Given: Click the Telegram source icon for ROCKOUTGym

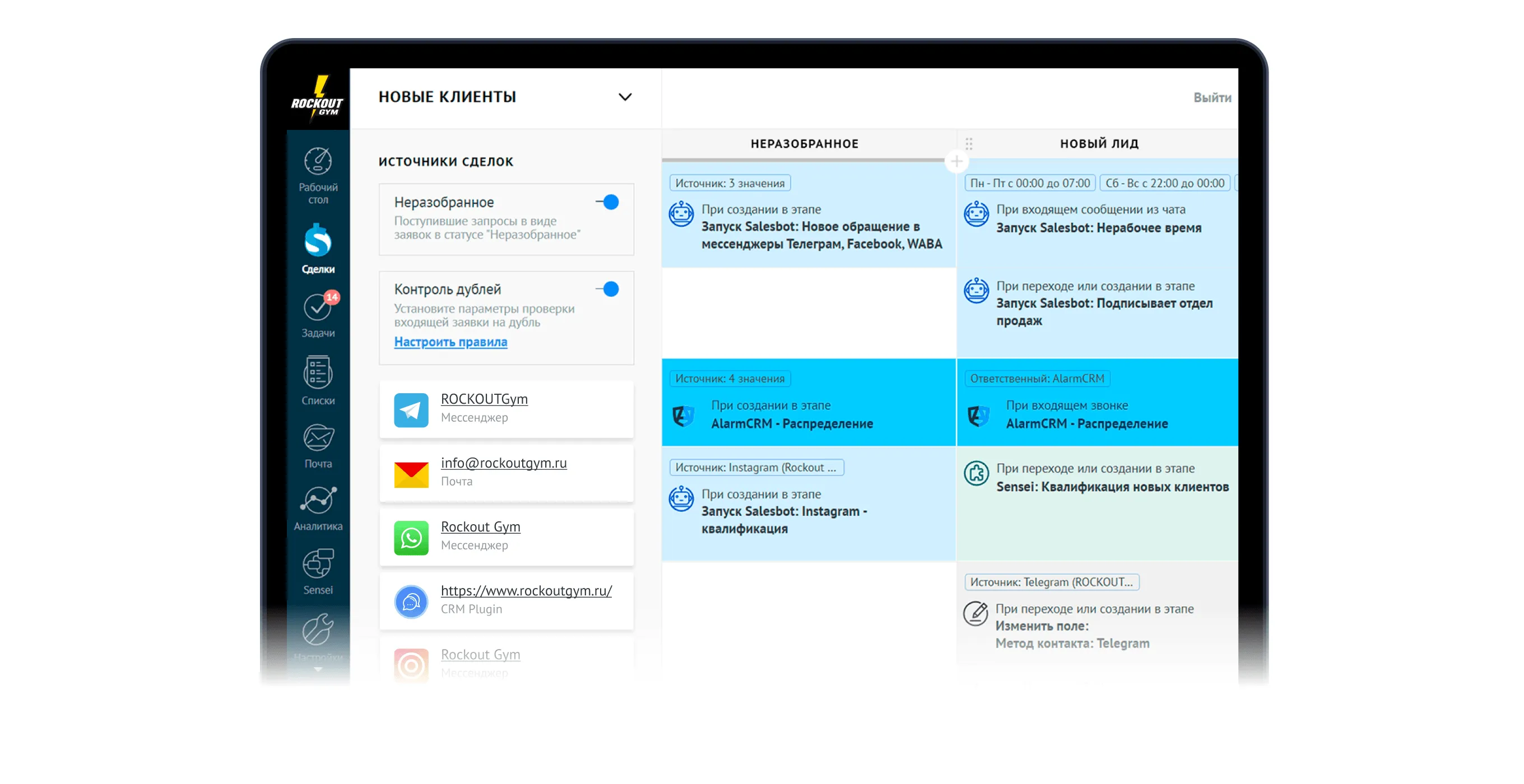Looking at the screenshot, I should (x=411, y=409).
